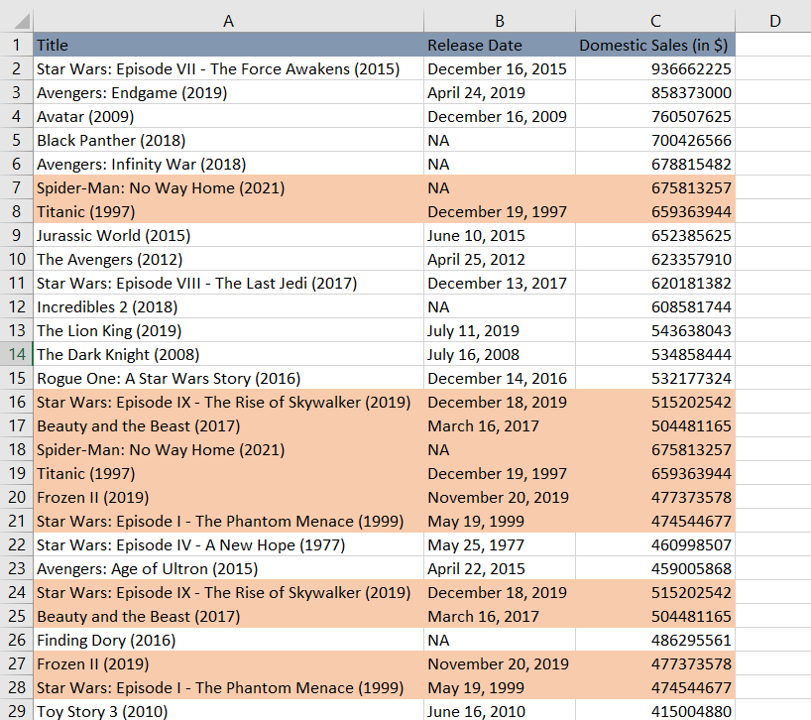Click the July 11, 2019 date cell
This screenshot has width=811, height=720.
pyautogui.click(x=499, y=330)
